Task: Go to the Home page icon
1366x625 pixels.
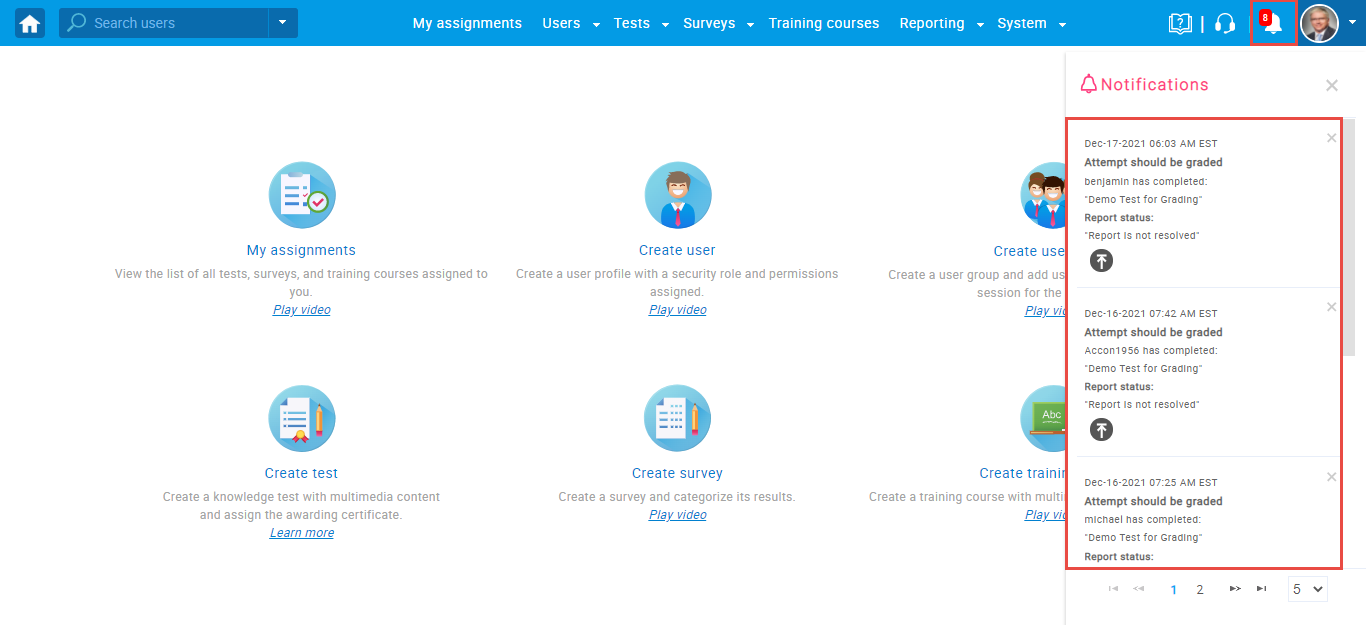Action: coord(30,23)
